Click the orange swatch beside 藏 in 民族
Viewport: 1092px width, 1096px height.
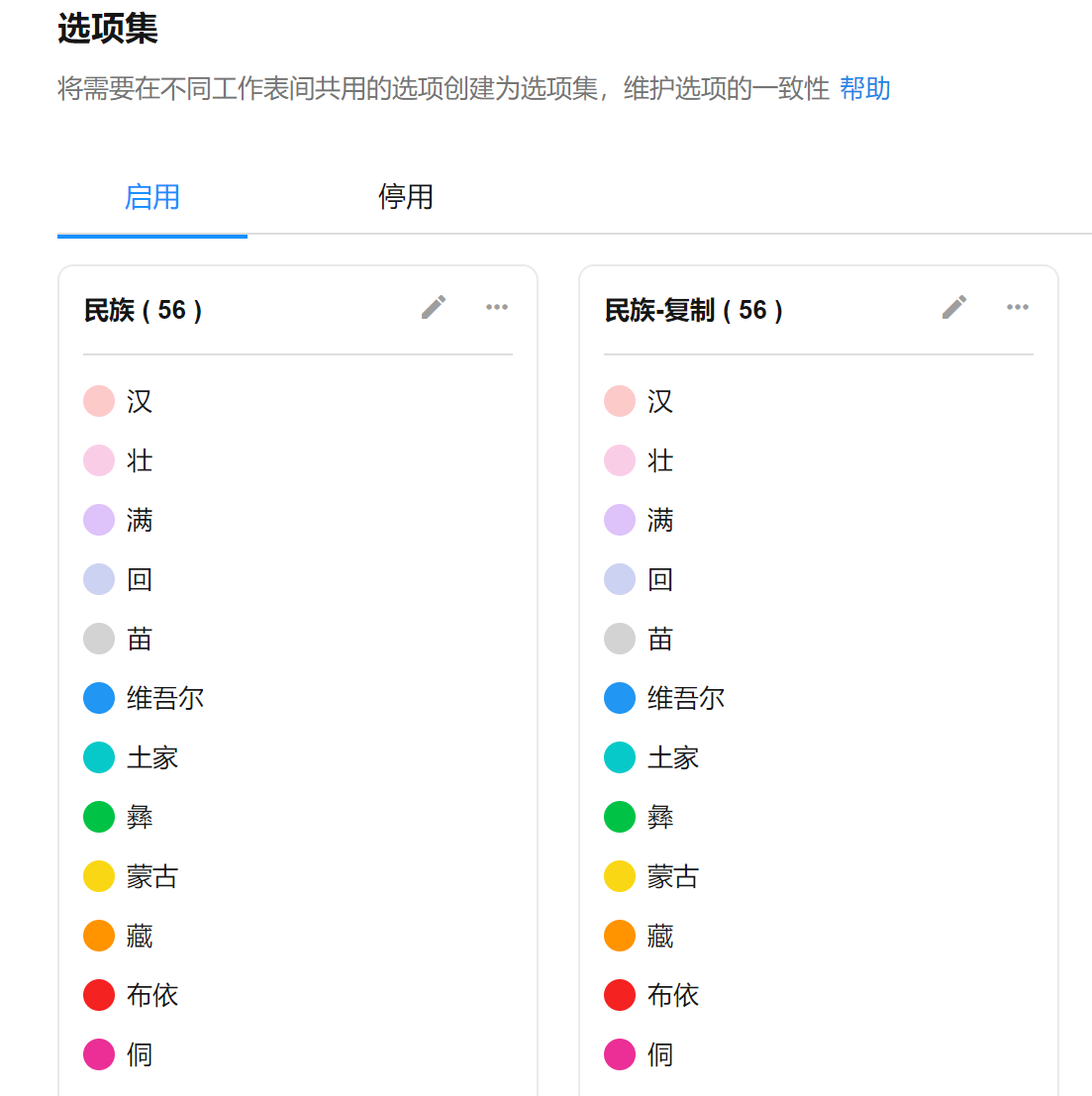tap(99, 936)
